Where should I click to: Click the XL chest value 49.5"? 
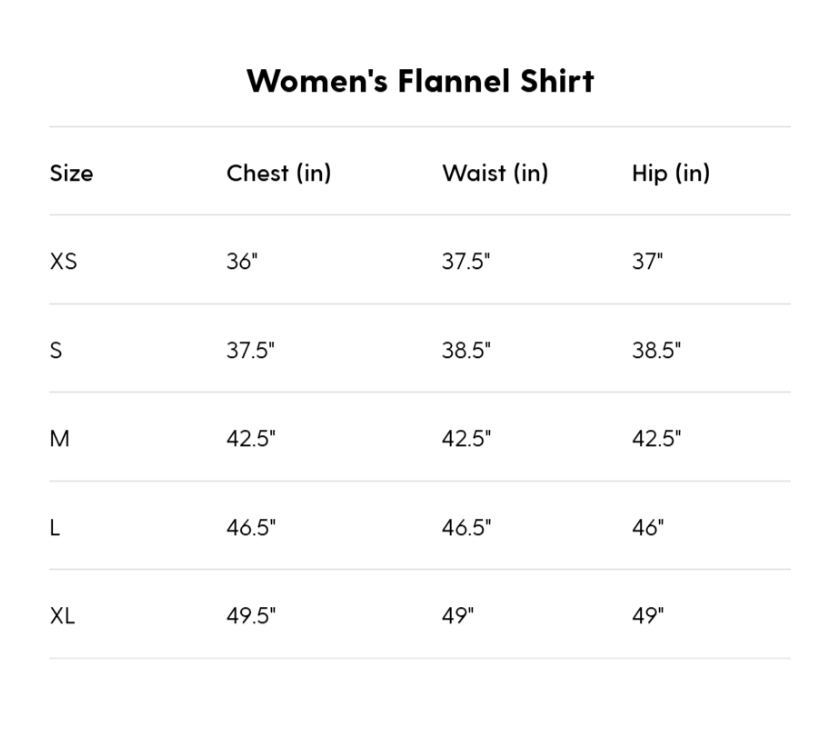[250, 616]
